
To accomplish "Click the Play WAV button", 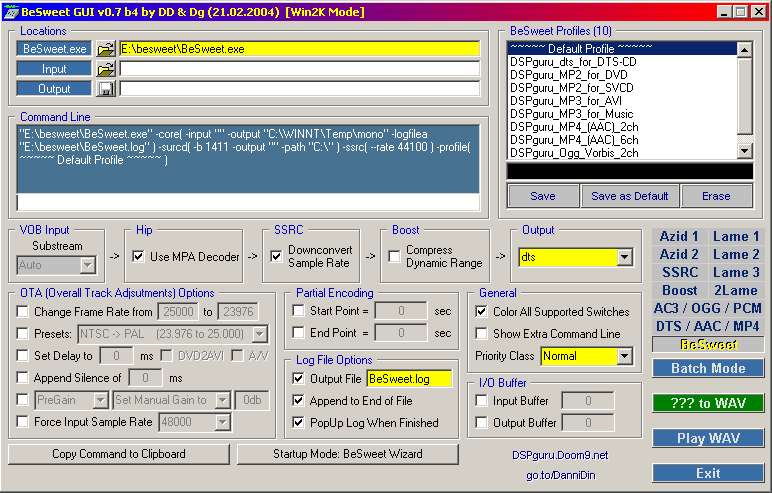I will (708, 438).
